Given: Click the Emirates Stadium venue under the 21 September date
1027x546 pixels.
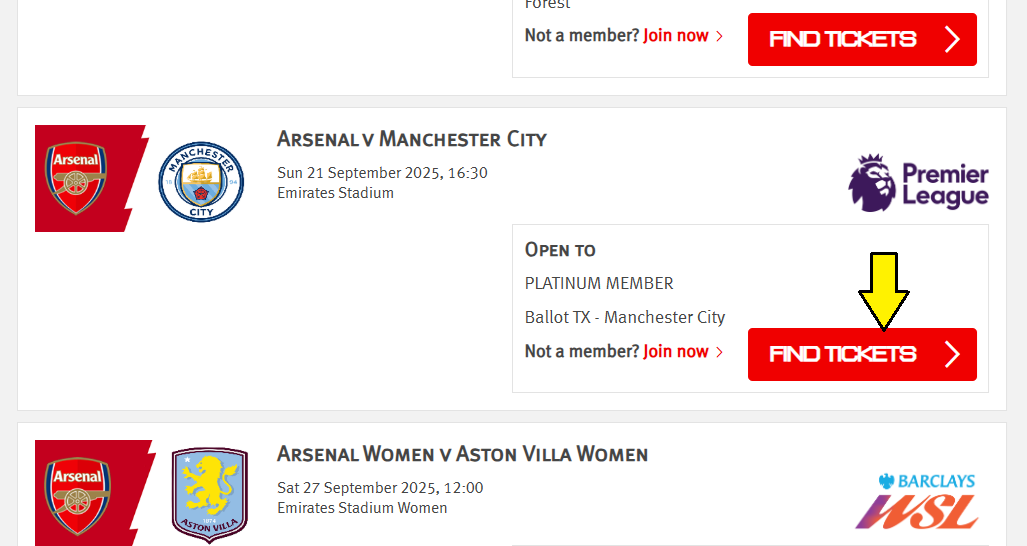Looking at the screenshot, I should click(335, 193).
